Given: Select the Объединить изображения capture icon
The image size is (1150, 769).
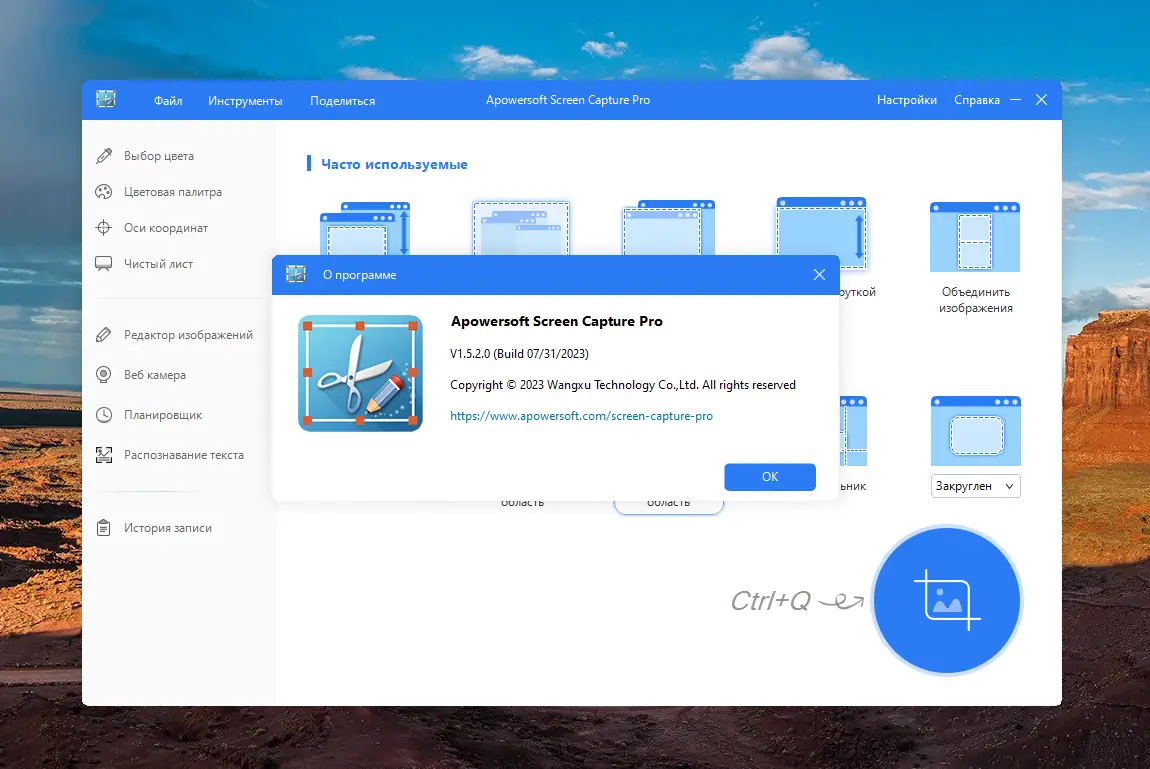Looking at the screenshot, I should (x=975, y=237).
